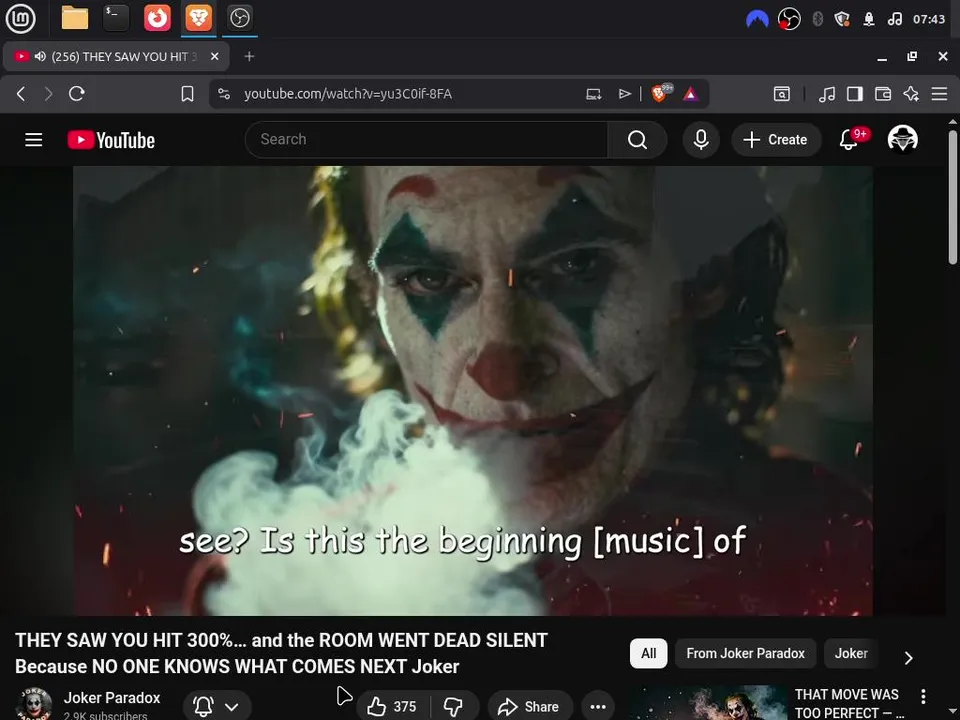960x720 pixels.
Task: Click the page vertical scrollbar
Action: [x=953, y=196]
